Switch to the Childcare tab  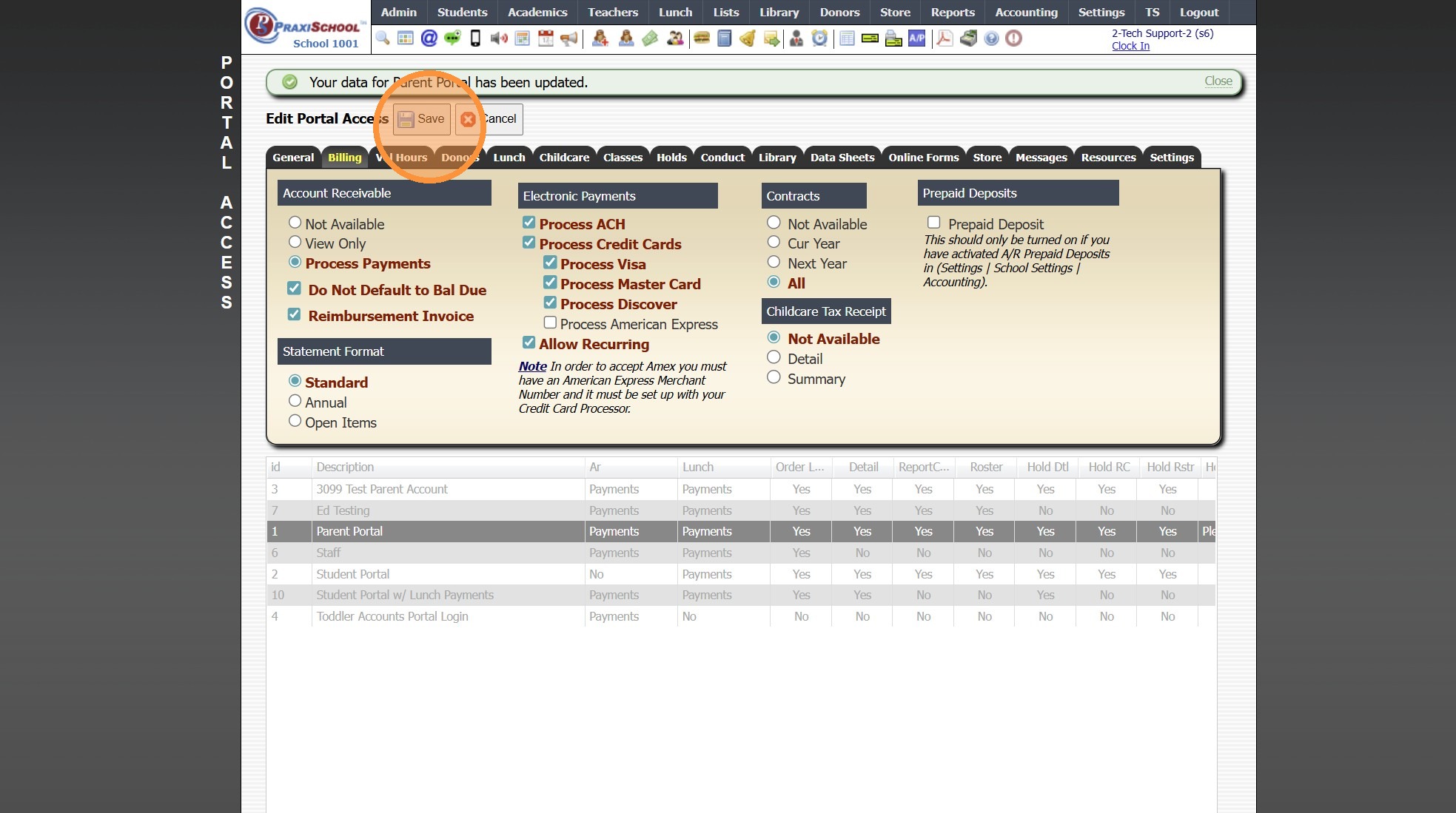click(564, 158)
